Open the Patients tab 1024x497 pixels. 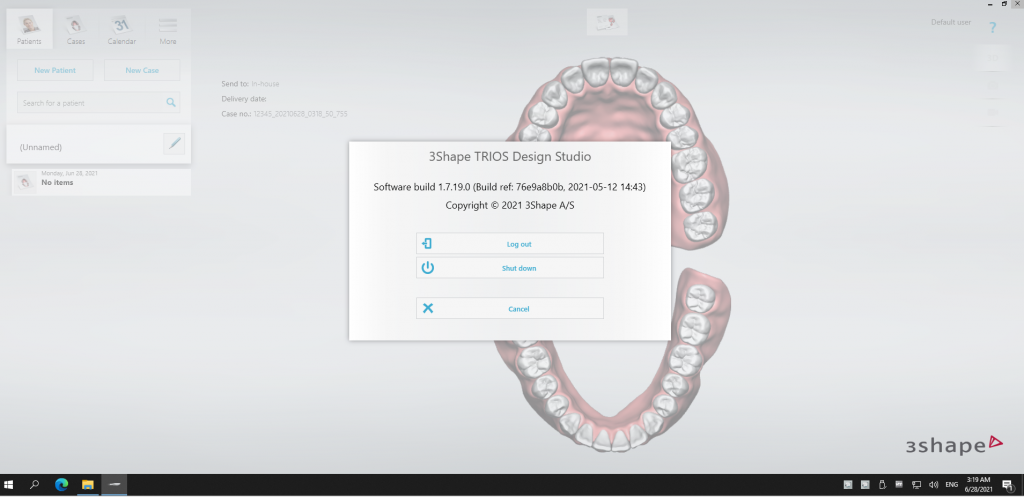[x=29, y=29]
